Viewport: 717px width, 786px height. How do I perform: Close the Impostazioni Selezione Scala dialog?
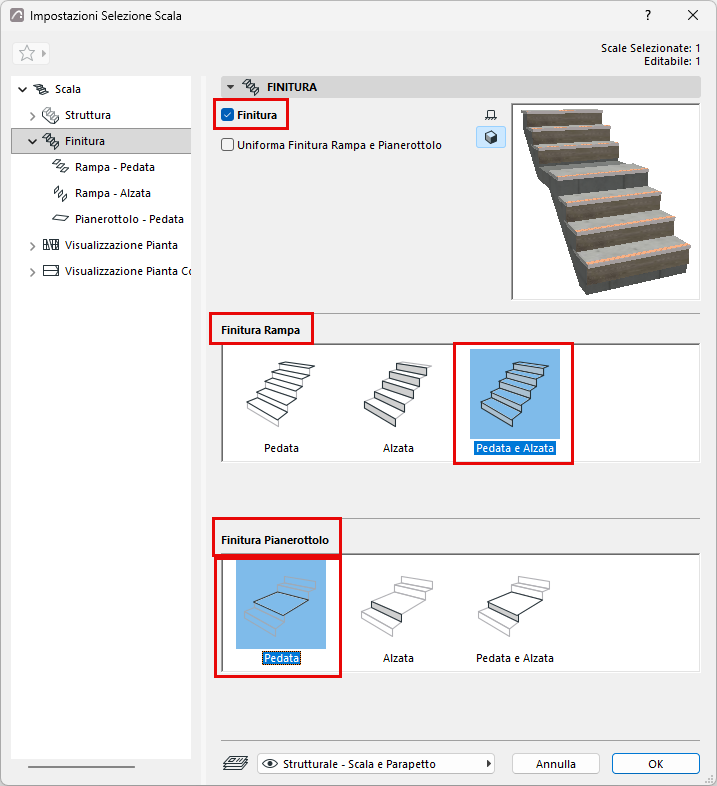(x=693, y=15)
